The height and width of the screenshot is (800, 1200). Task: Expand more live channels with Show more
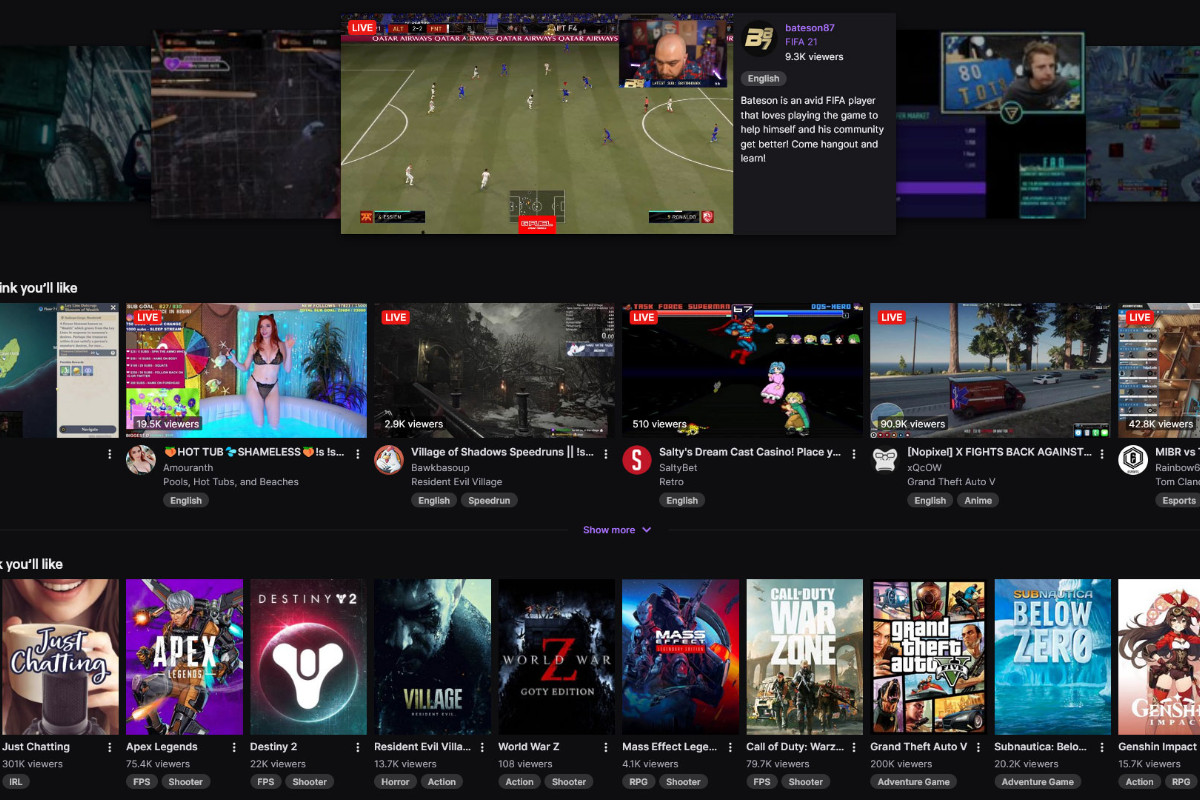coord(617,530)
